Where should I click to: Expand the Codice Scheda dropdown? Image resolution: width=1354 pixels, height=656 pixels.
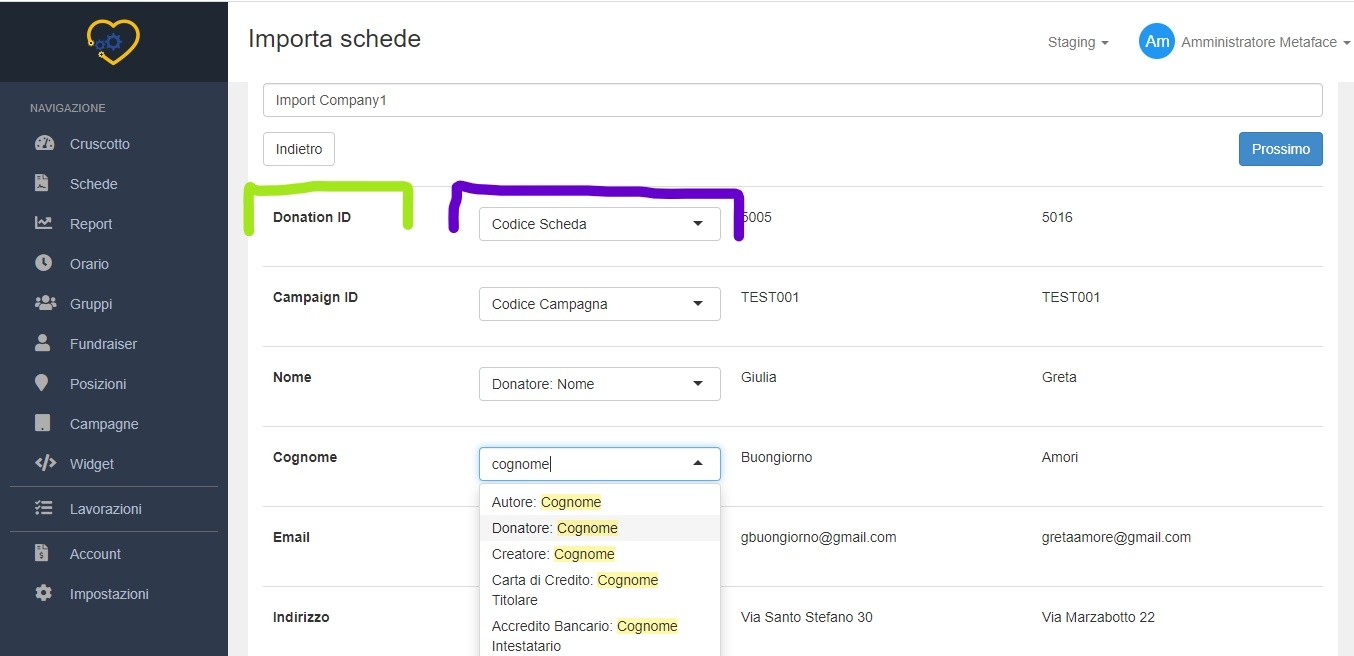click(x=599, y=224)
